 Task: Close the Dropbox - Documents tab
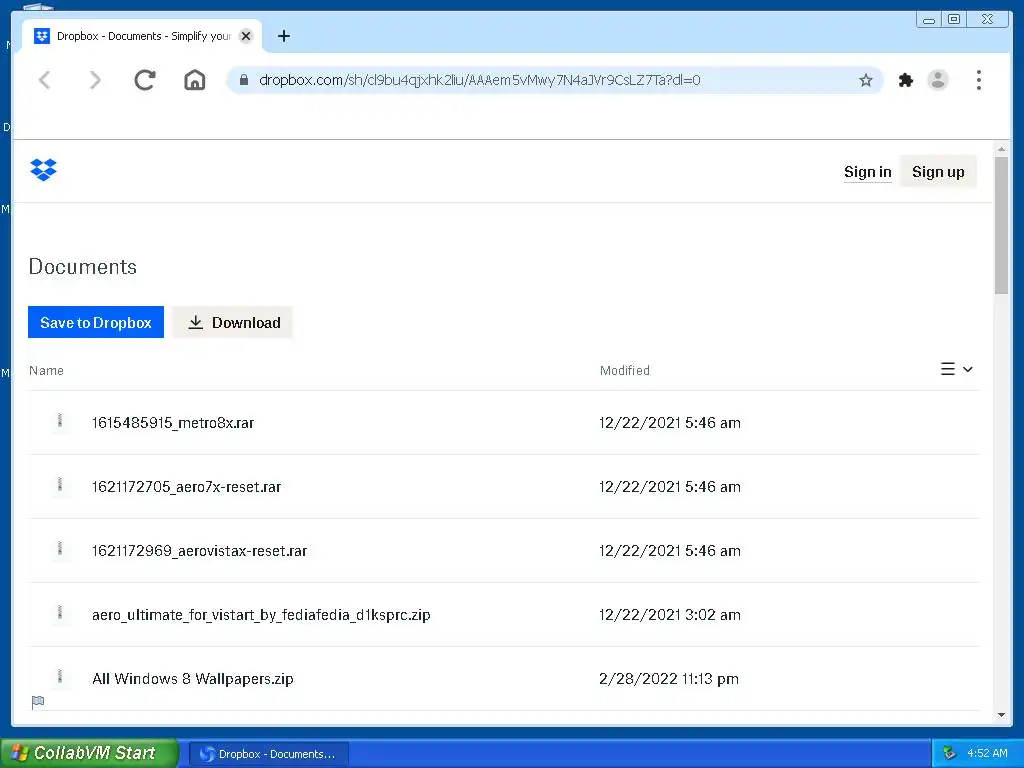pyautogui.click(x=246, y=36)
